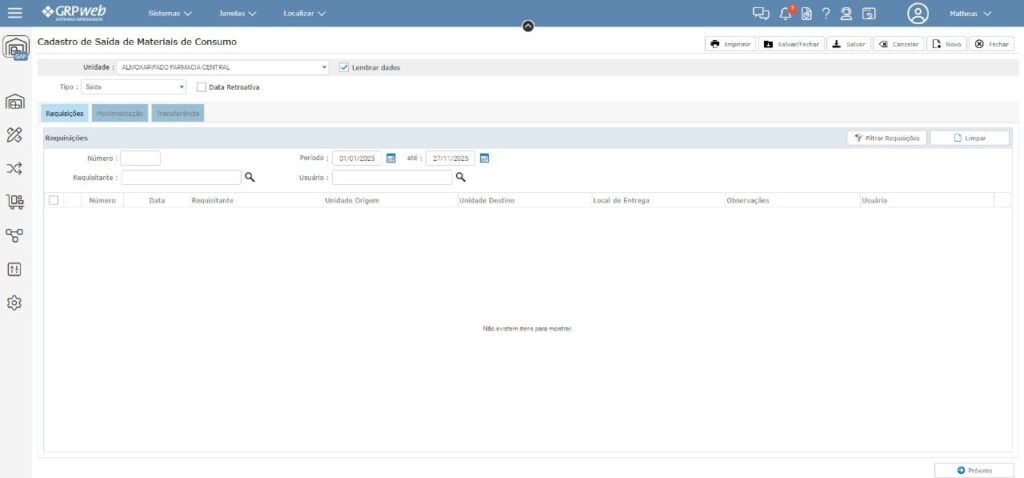Open the Tipo dropdown
The width and height of the screenshot is (1024, 478).
tap(182, 87)
